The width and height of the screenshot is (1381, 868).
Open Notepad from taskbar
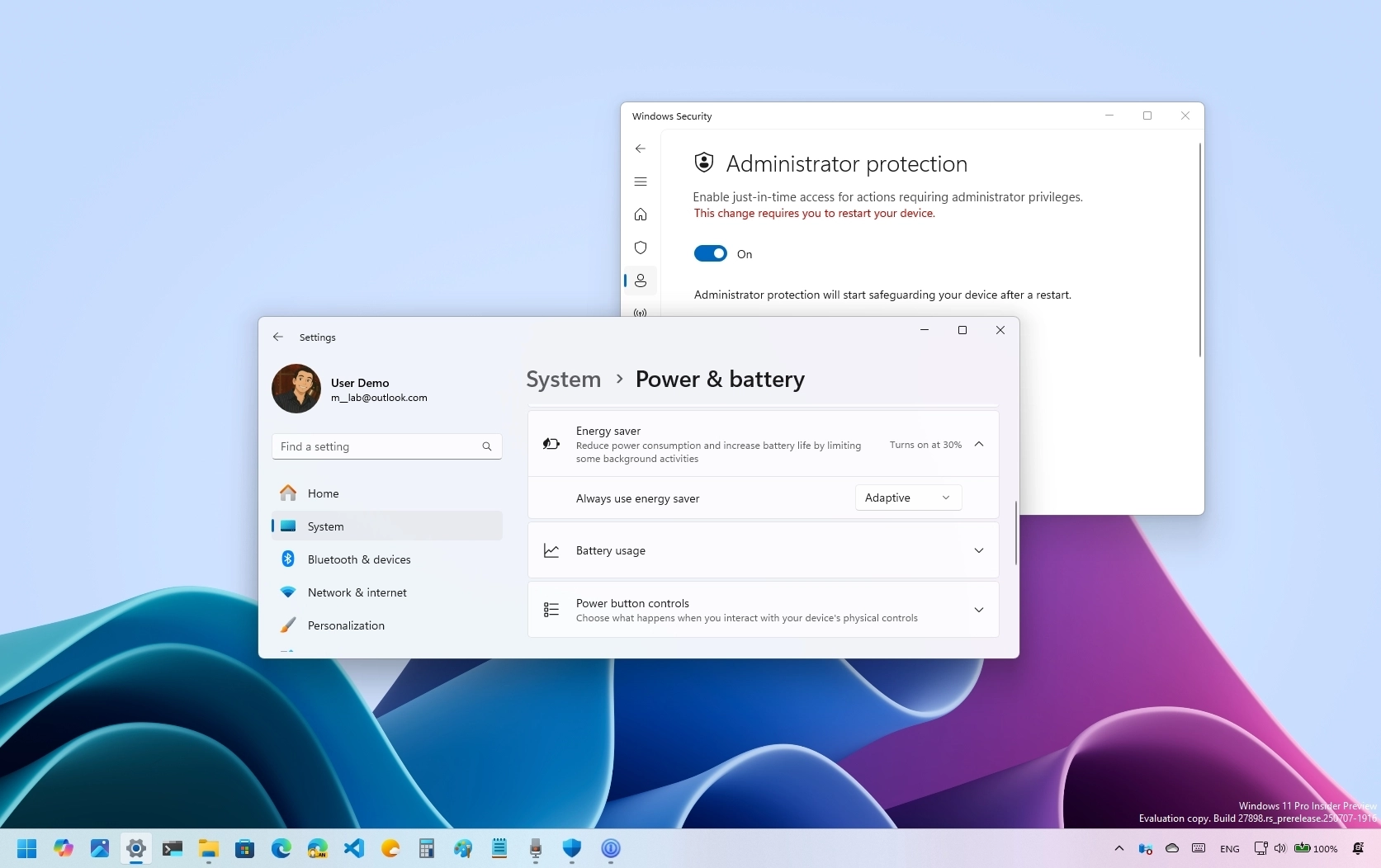pos(499,848)
